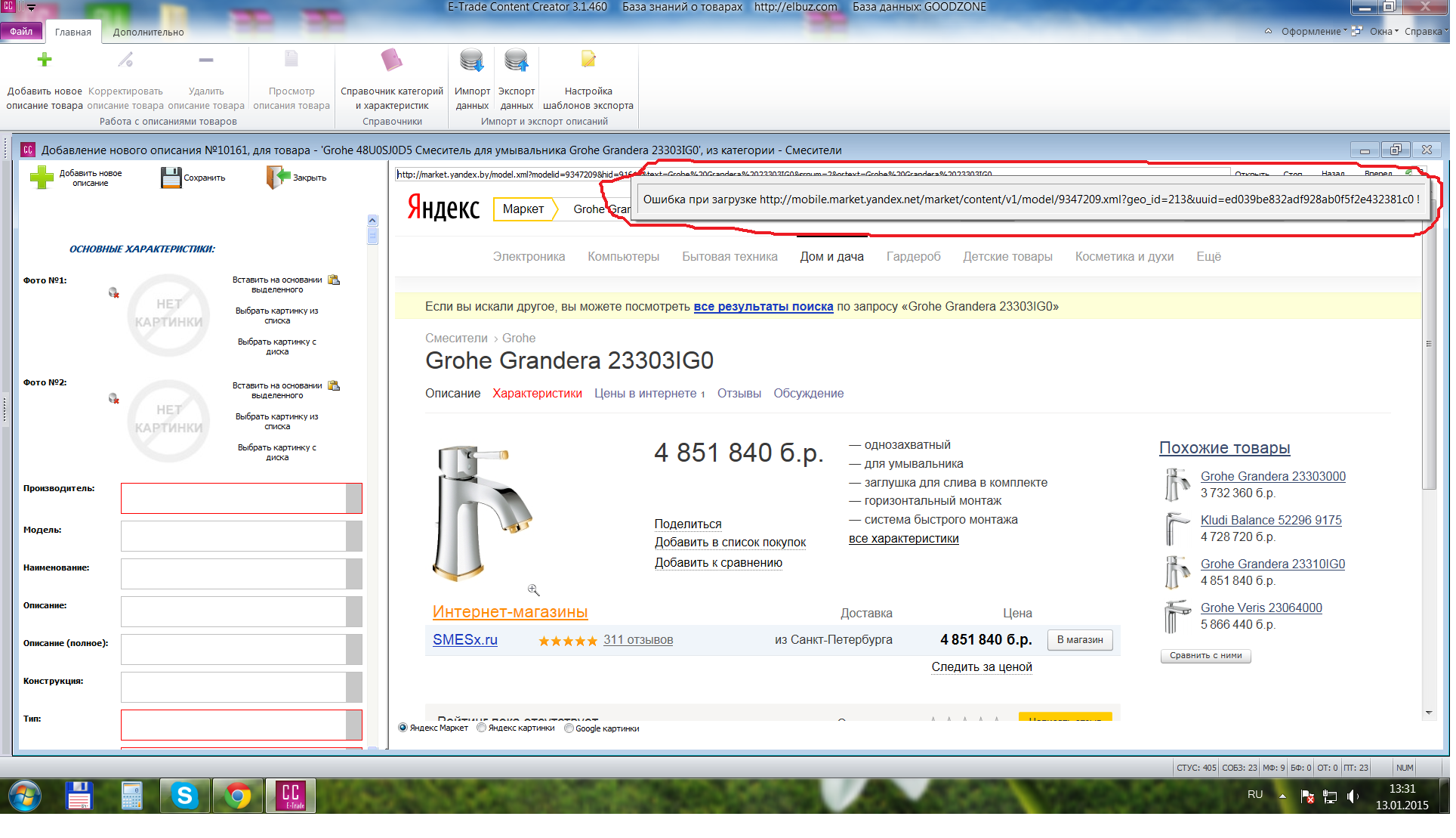Screen dimensions: 1456x838
Task: Open the Отзывы tab on the product page
Action: (x=739, y=393)
